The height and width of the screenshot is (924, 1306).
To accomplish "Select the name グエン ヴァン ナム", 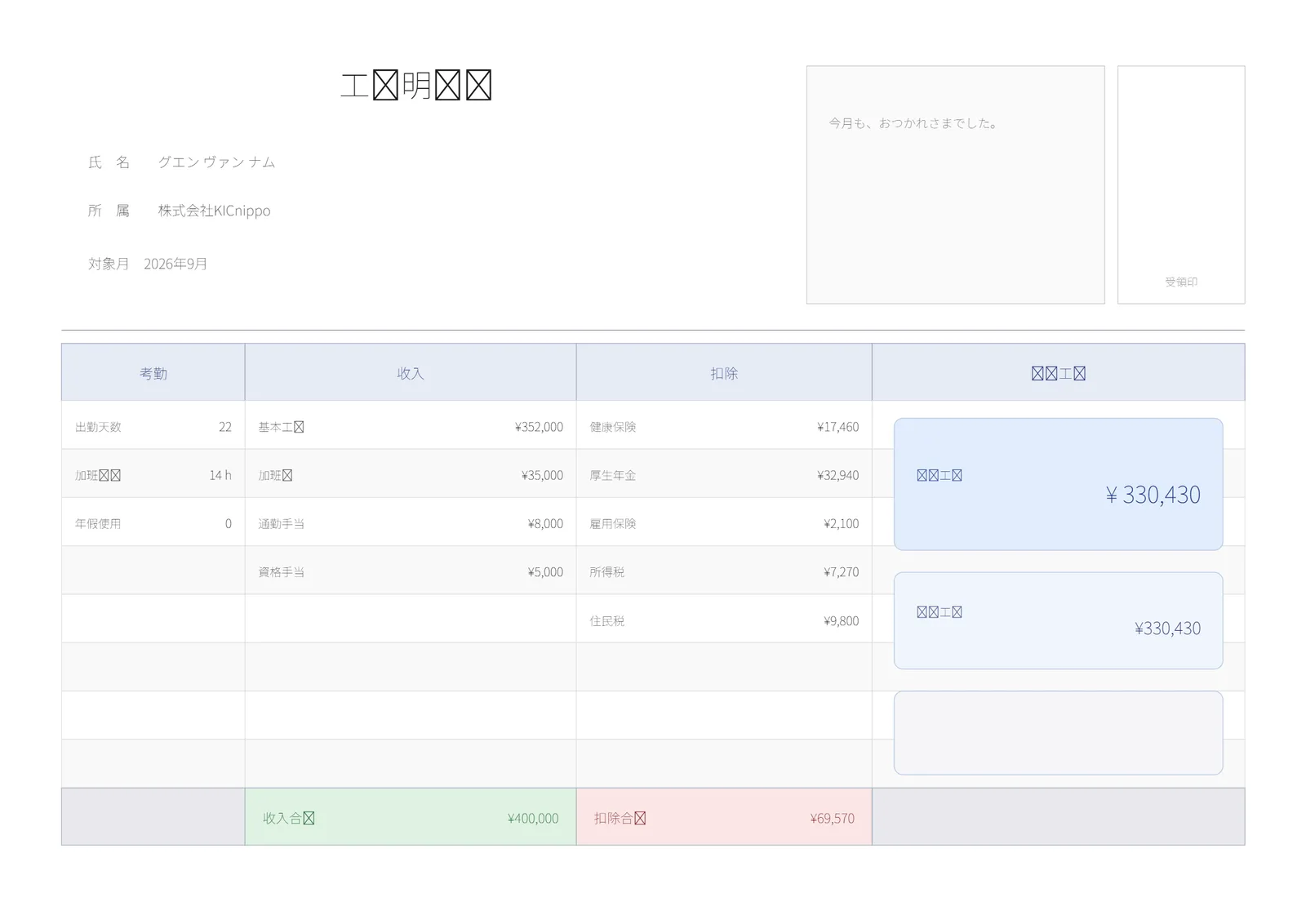I will 216,162.
